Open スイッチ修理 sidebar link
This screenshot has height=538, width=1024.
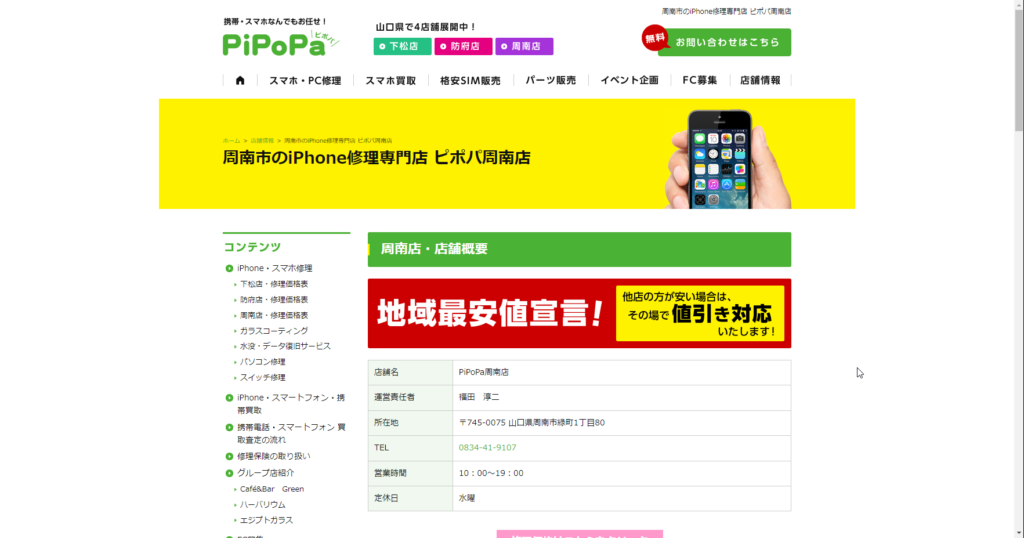click(x=263, y=377)
